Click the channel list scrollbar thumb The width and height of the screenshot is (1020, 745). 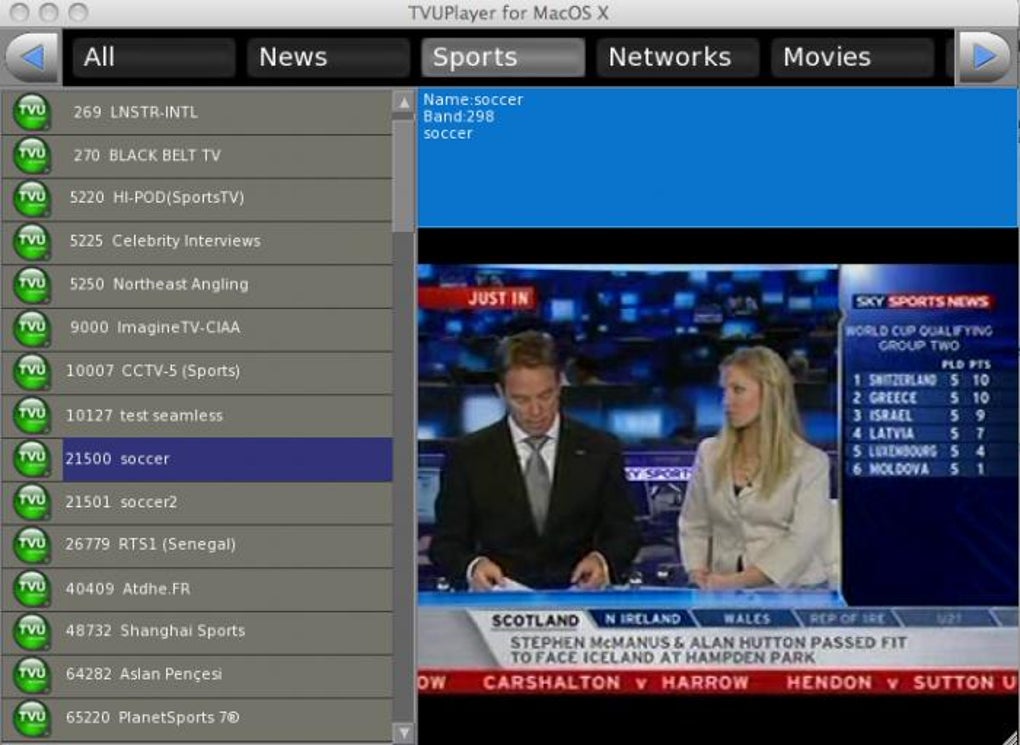click(x=404, y=174)
